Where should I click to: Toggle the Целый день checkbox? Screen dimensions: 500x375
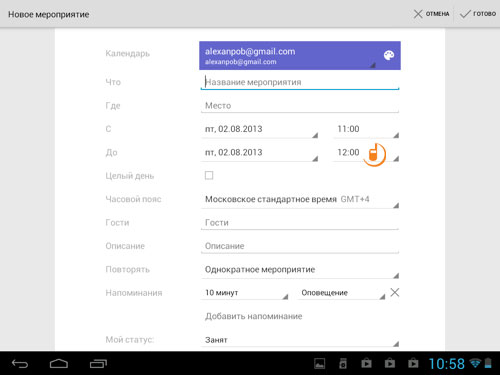(x=209, y=175)
